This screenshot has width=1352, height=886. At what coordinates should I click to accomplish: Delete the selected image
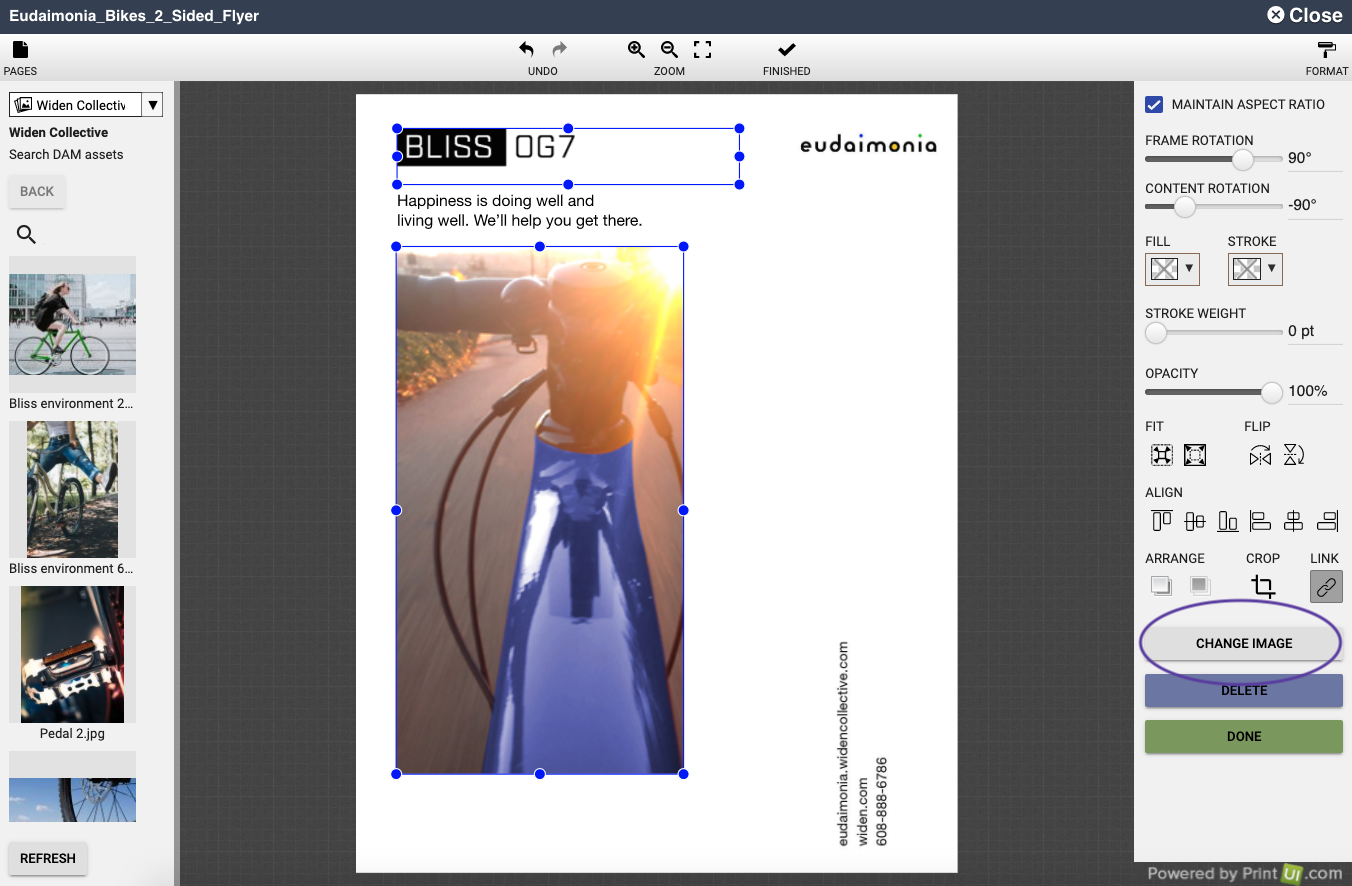click(x=1244, y=690)
